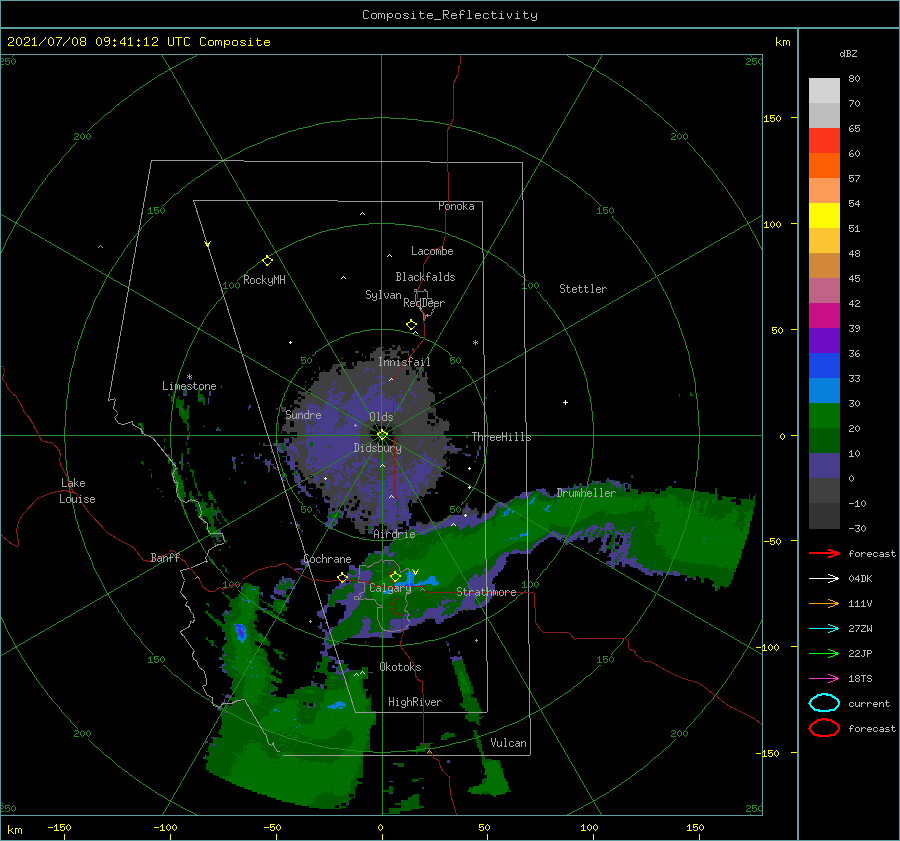Click the Airdrie label
This screenshot has height=841, width=900.
(x=394, y=534)
